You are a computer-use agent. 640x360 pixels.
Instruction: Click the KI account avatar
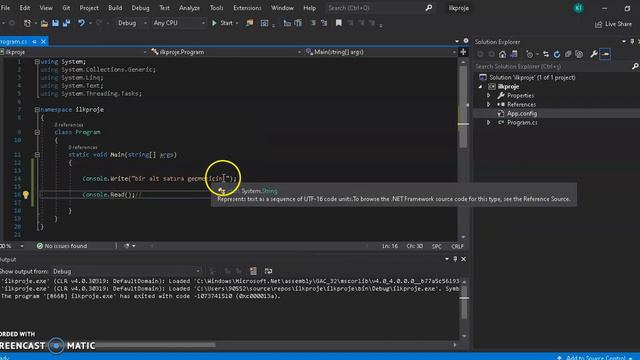click(x=578, y=8)
